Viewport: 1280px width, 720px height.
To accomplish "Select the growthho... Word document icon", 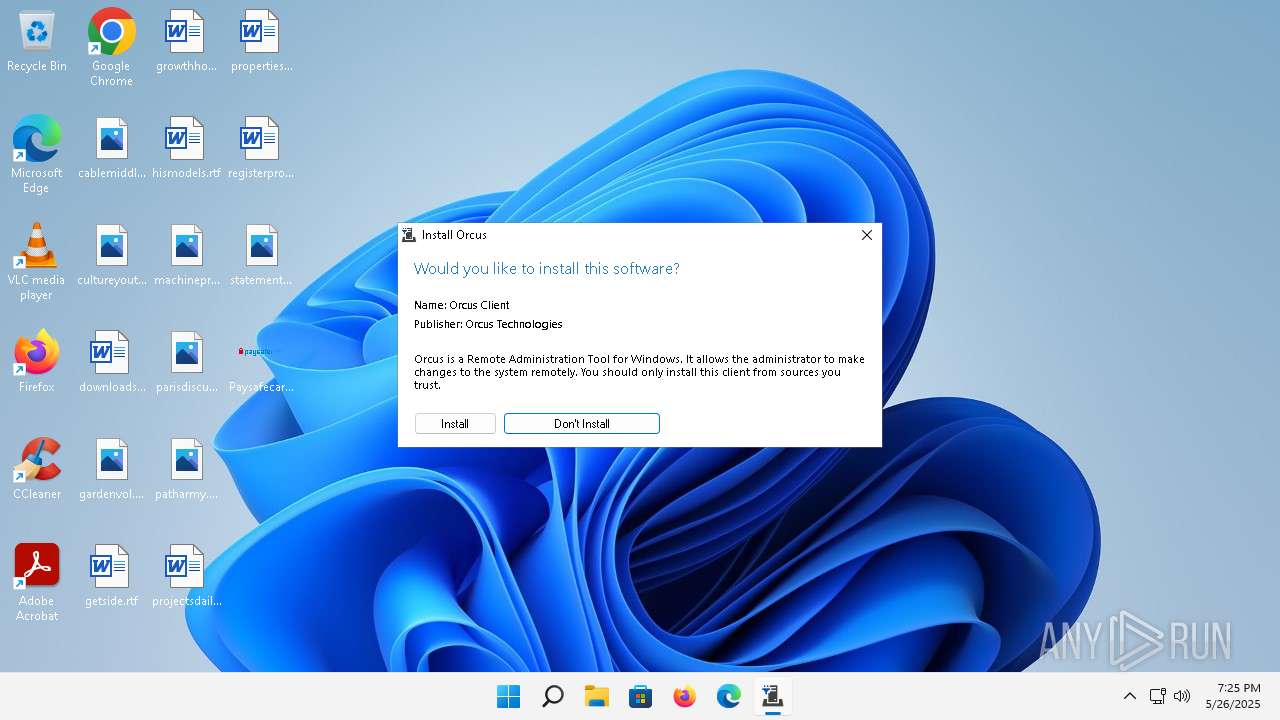I will point(186,42).
